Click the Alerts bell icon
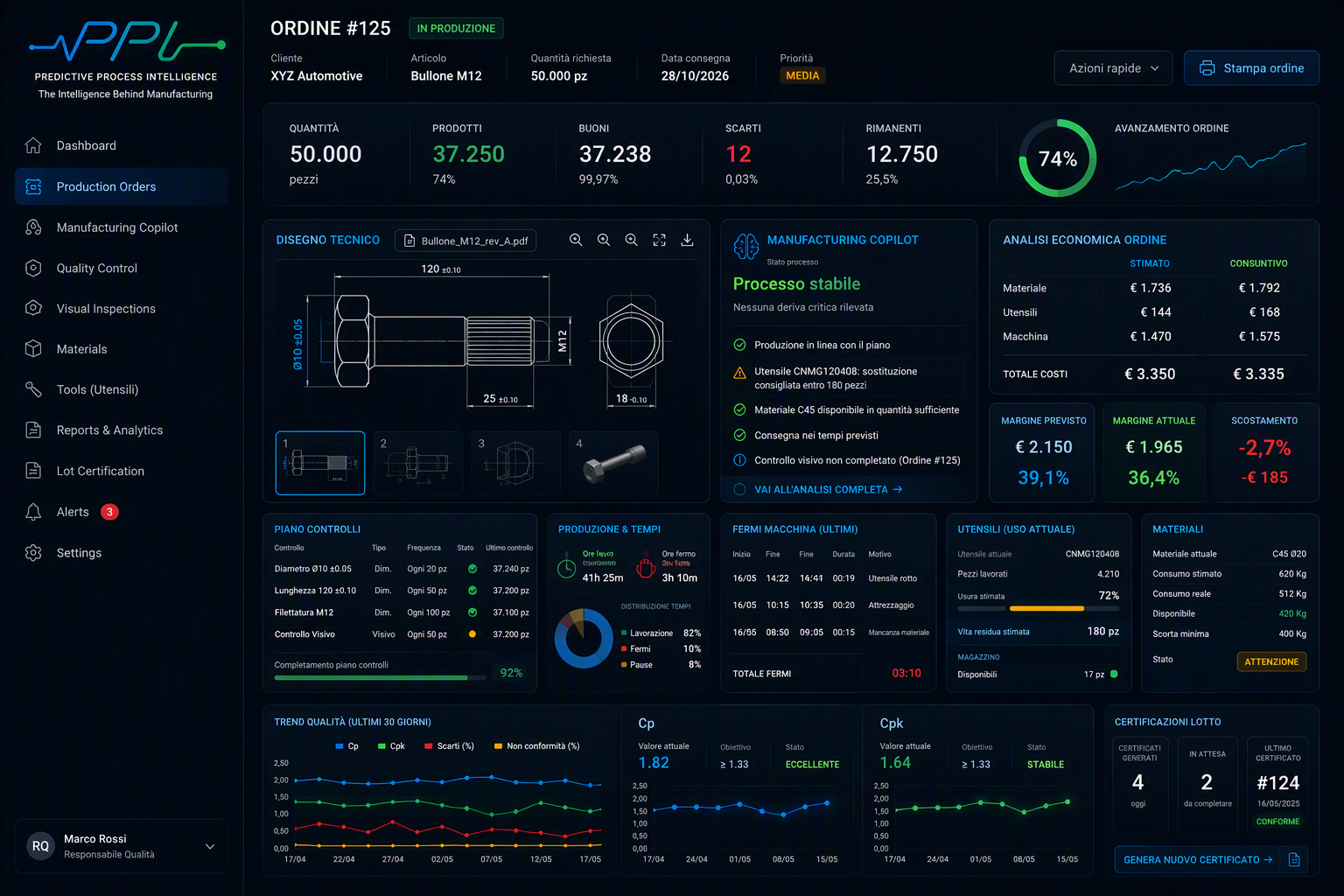The height and width of the screenshot is (896, 1344). 33,512
